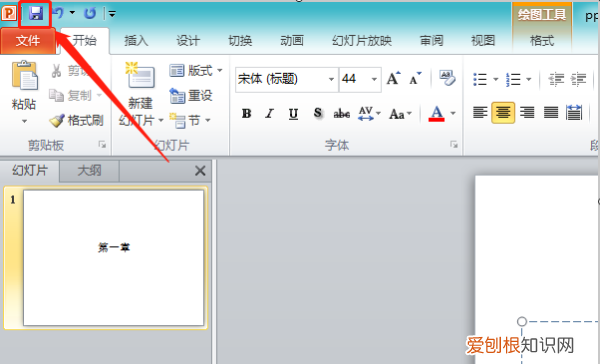This screenshot has width=600, height=364.
Task: Click the Change Case Aa icon
Action: point(397,114)
